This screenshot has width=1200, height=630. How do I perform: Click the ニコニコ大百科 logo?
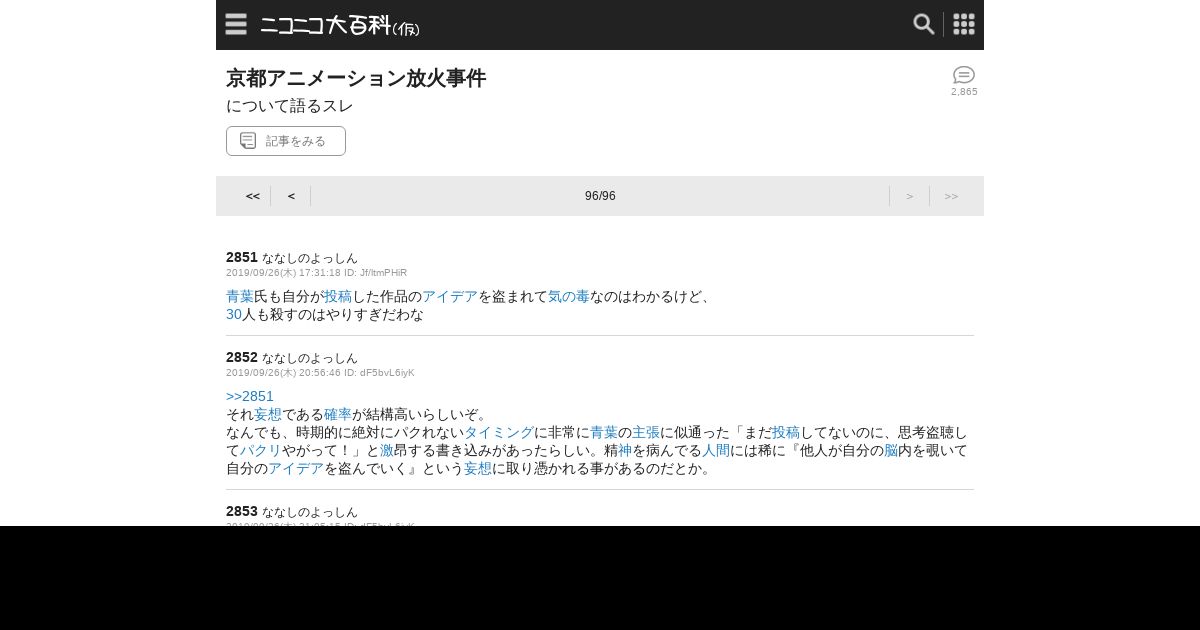point(340,26)
